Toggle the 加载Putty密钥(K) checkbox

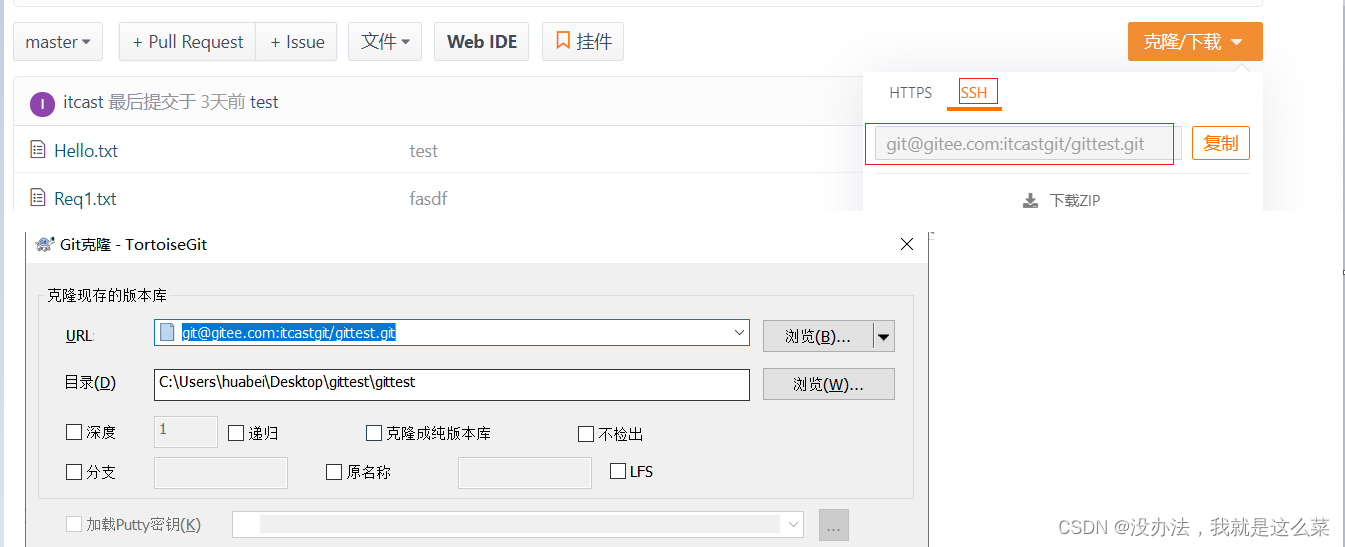click(x=74, y=524)
